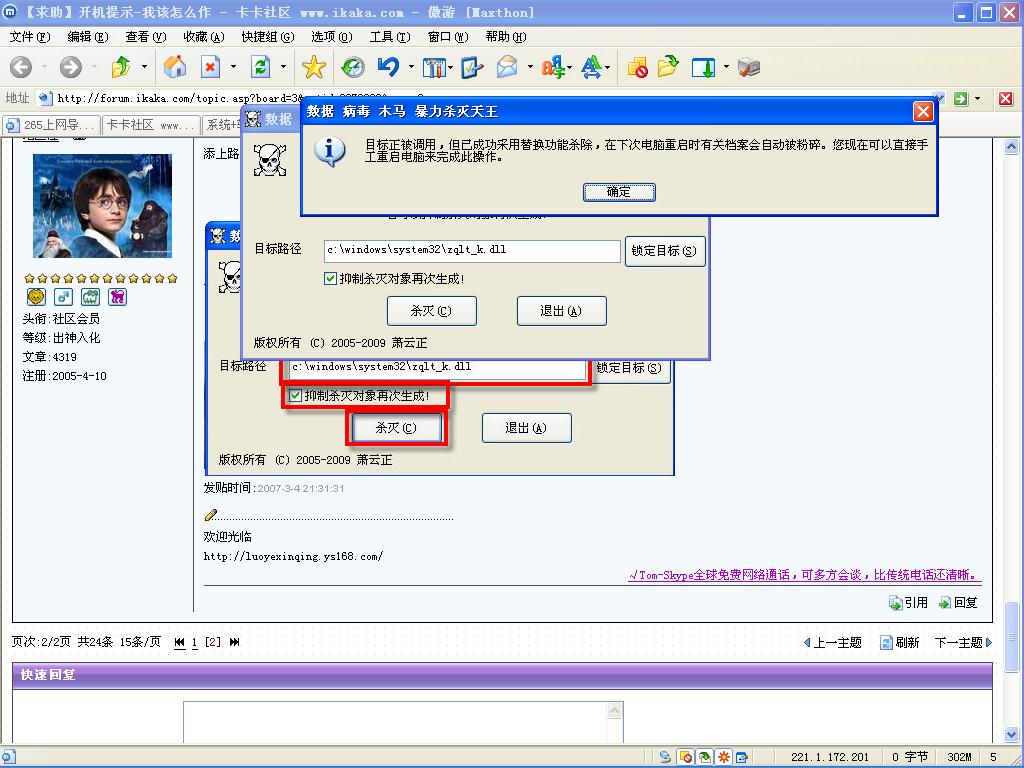Refresh the page with the toolbar icon
Image resolution: width=1024 pixels, height=768 pixels.
pyautogui.click(x=261, y=67)
